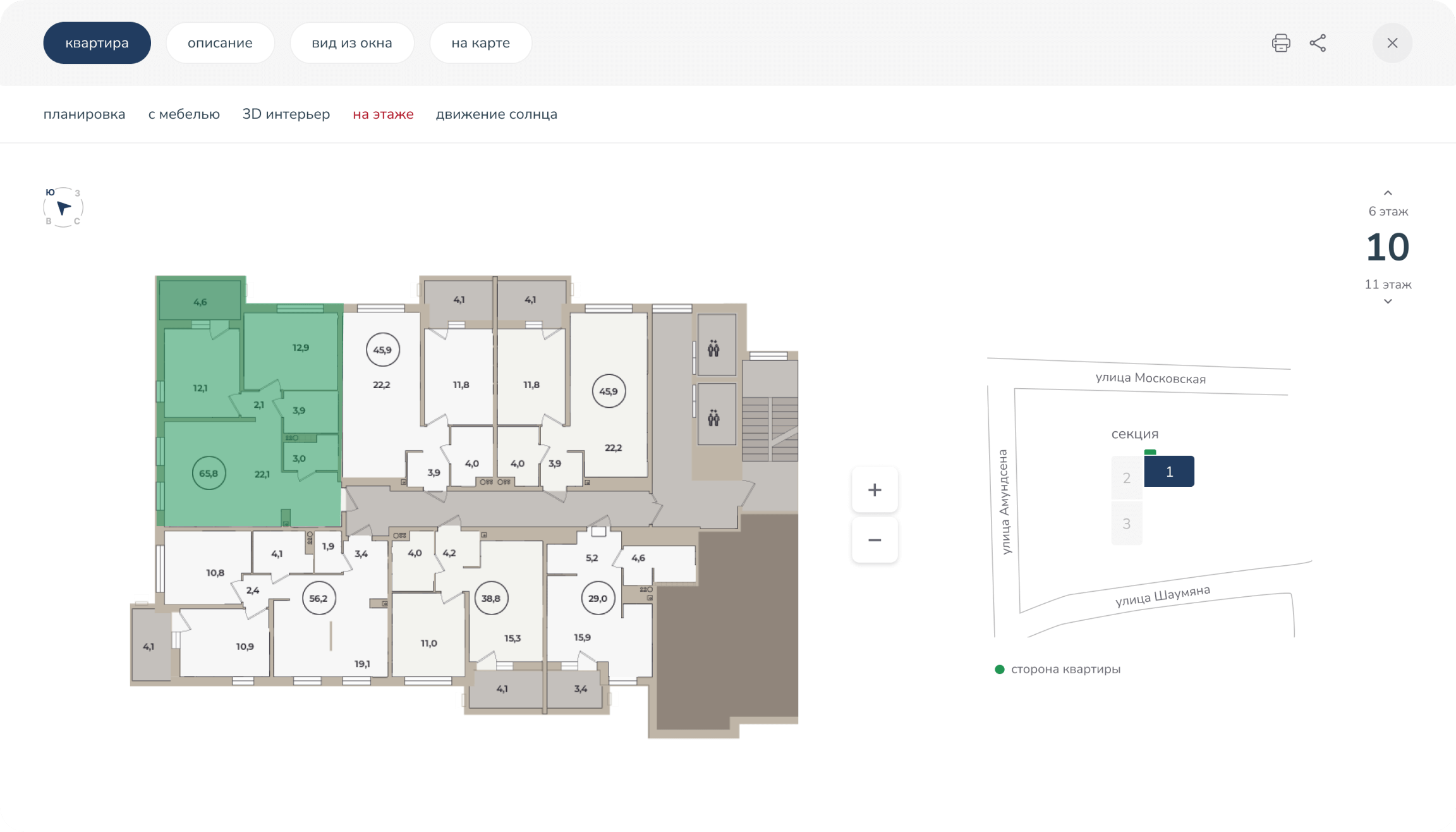Switch to вид из окна tab

tap(352, 43)
